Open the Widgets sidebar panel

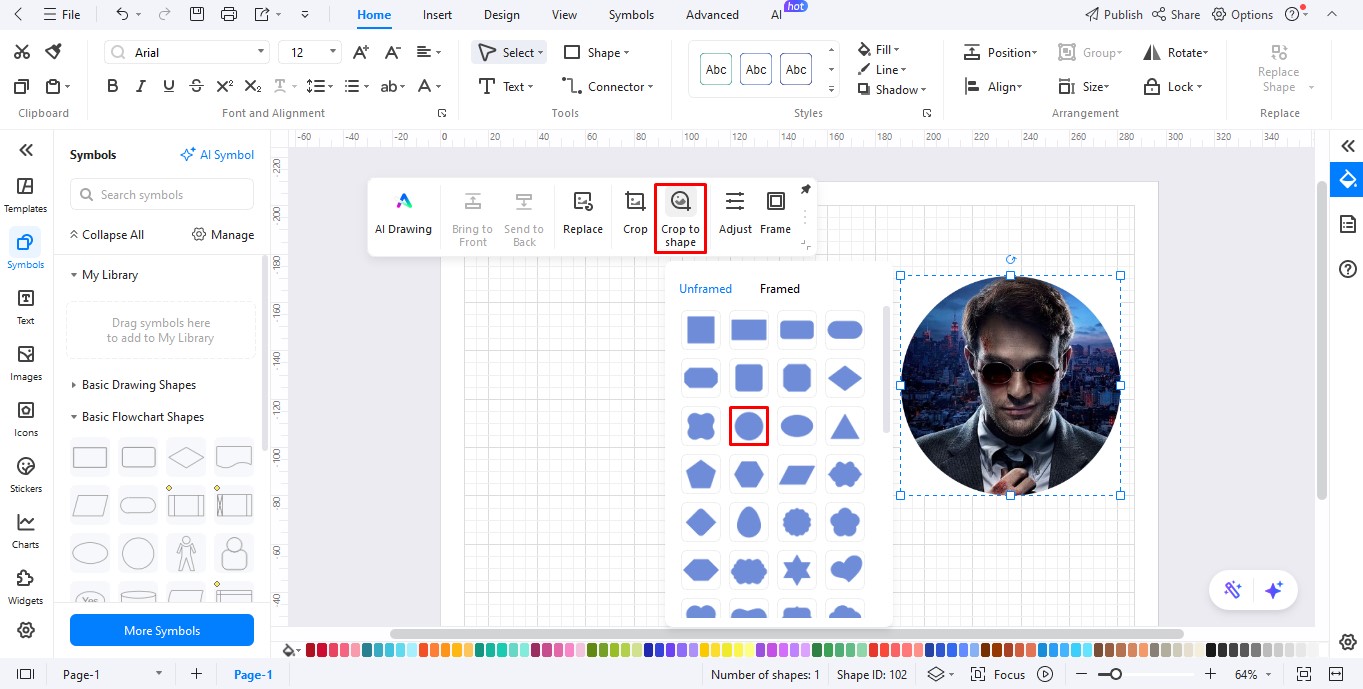pos(26,587)
